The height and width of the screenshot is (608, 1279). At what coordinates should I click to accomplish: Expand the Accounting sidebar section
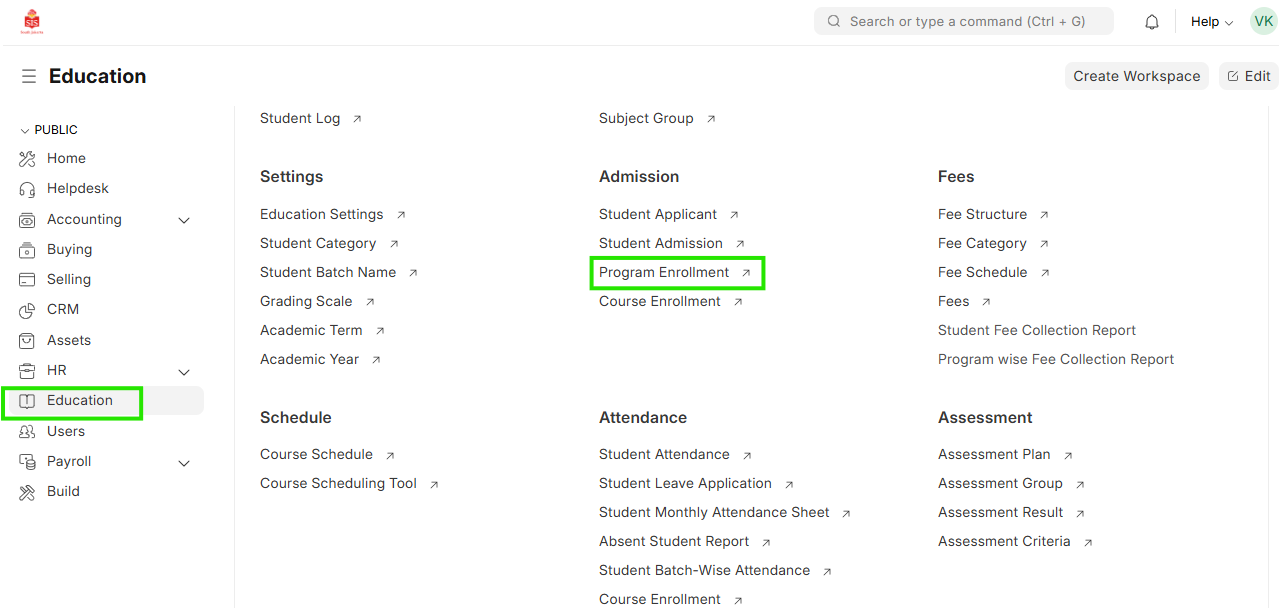(184, 220)
